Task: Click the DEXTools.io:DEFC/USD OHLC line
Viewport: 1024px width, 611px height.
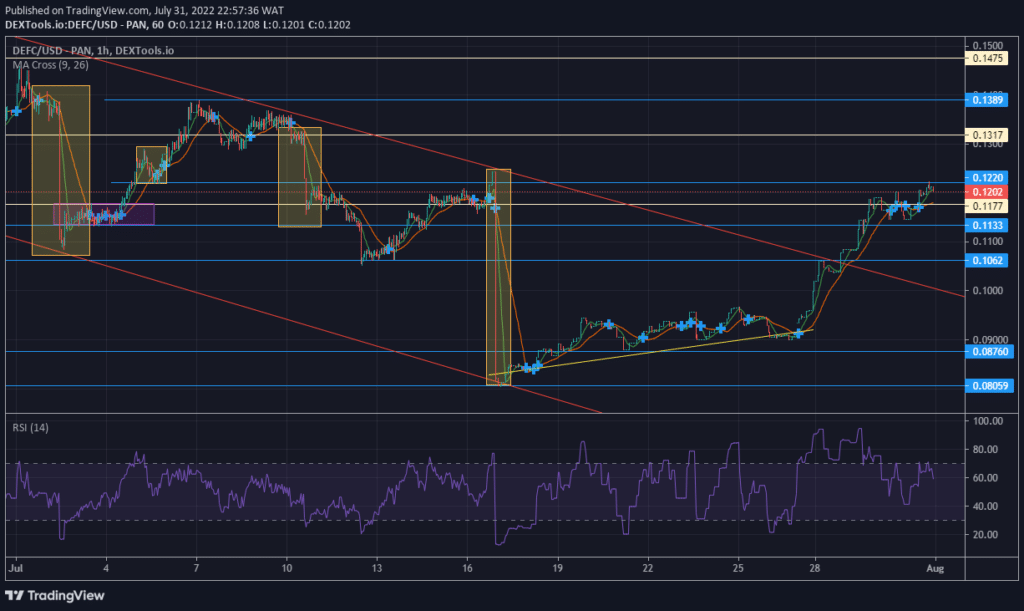Action: coord(178,25)
